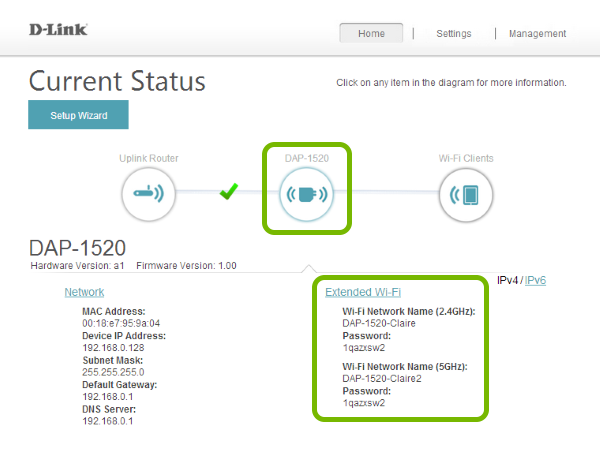Click the Firmware Version: 1.00 text
Viewport: 600px width, 449px height.
click(x=186, y=265)
